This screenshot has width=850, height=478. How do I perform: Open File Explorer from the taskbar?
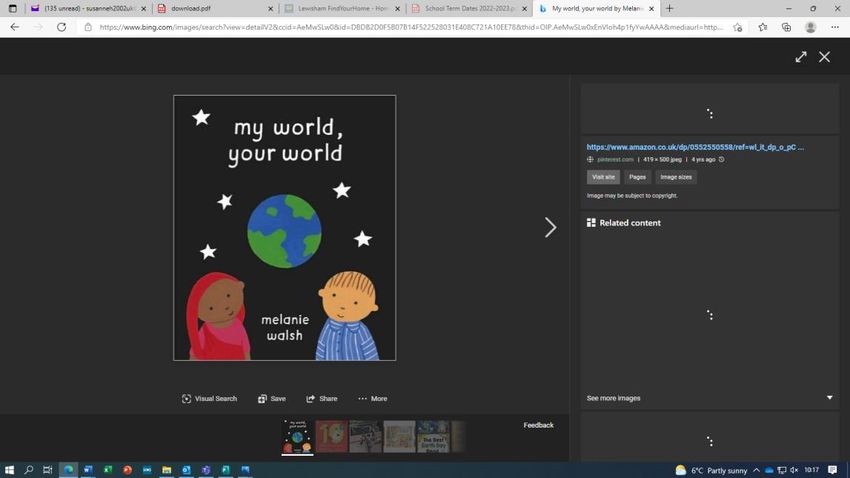coord(166,470)
